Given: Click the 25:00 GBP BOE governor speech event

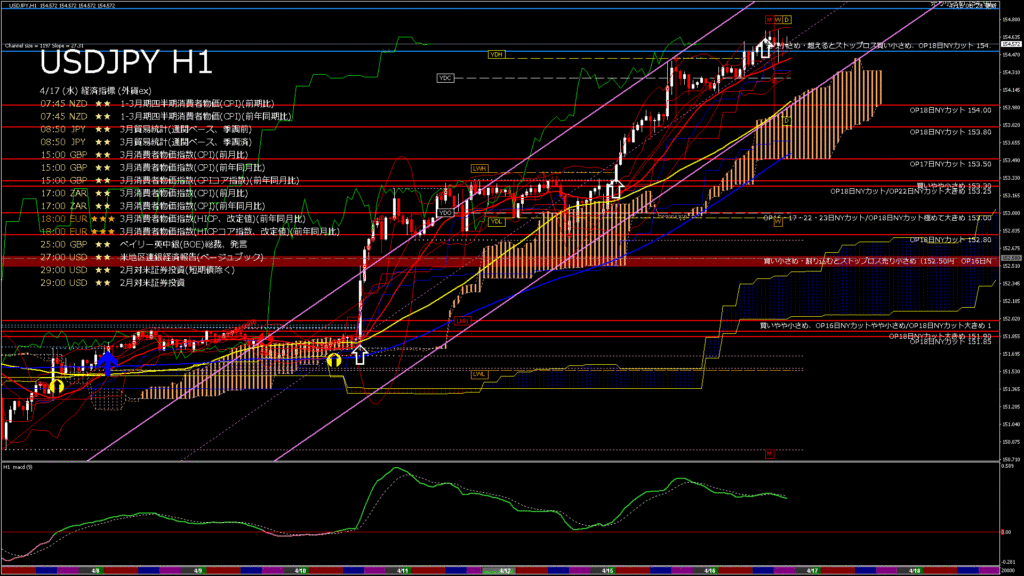Looking at the screenshot, I should click(150, 244).
